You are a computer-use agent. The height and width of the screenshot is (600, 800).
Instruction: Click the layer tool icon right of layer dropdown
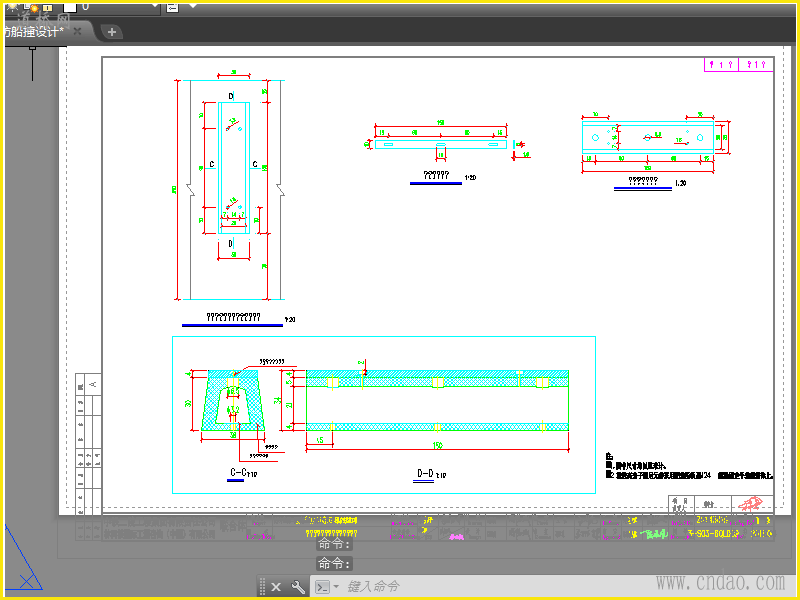[x=172, y=8]
